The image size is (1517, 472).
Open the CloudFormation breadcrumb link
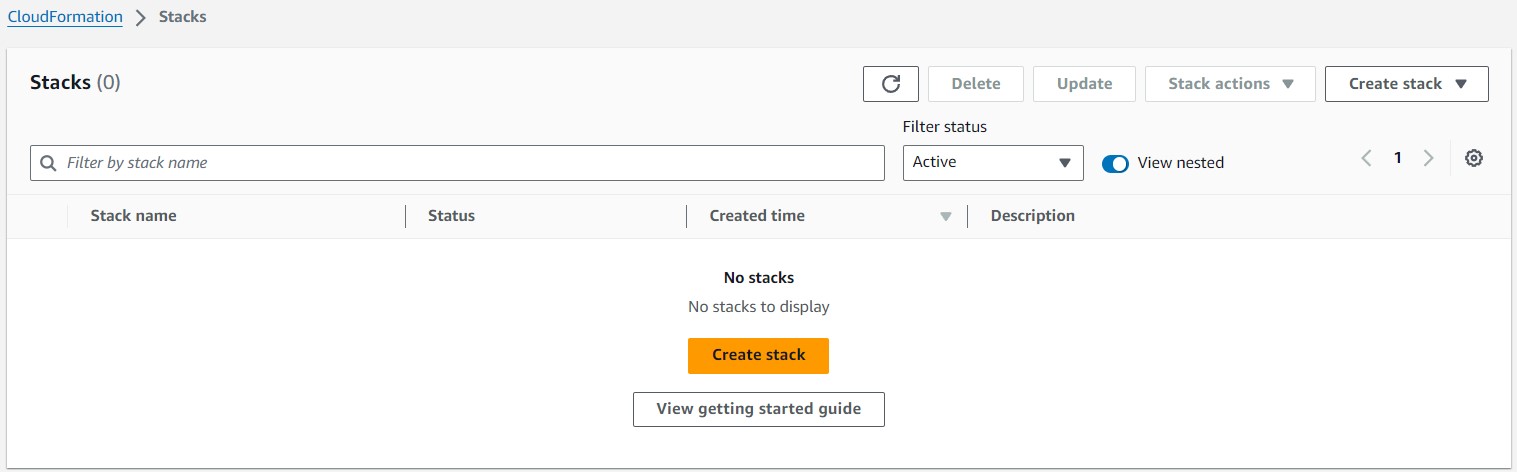coord(65,17)
